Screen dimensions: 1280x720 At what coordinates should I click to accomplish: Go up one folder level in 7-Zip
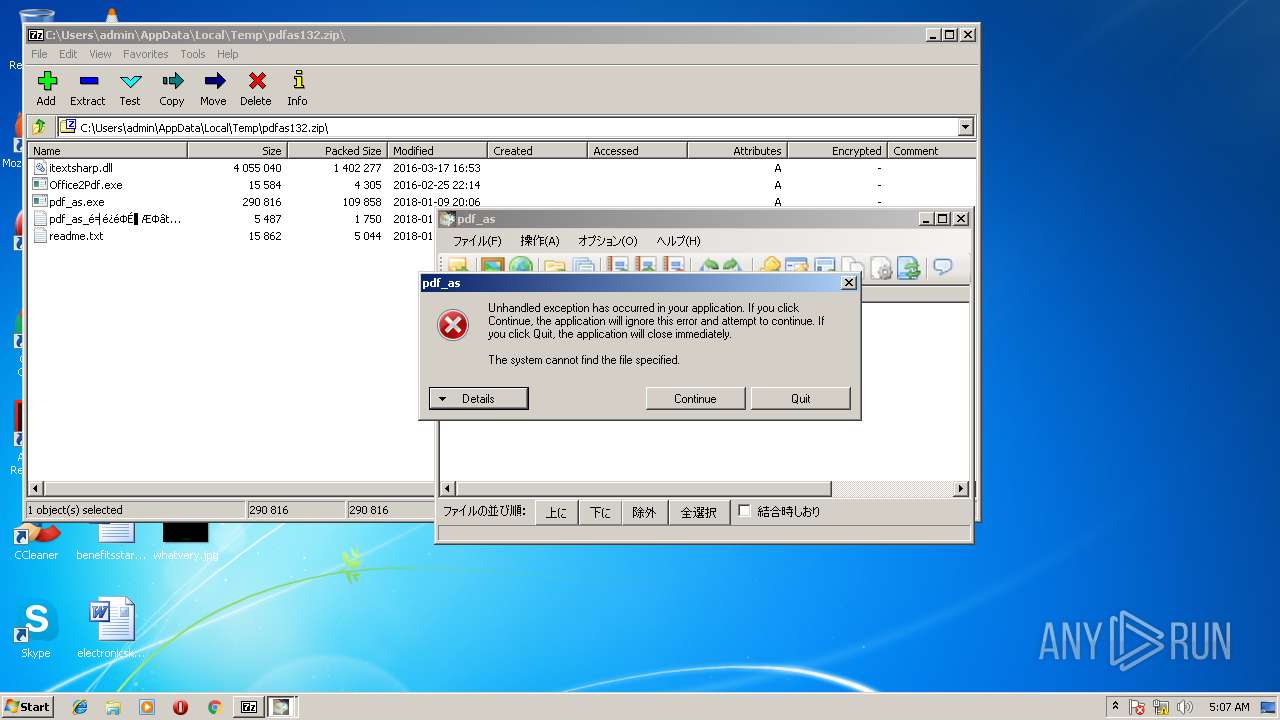39,127
